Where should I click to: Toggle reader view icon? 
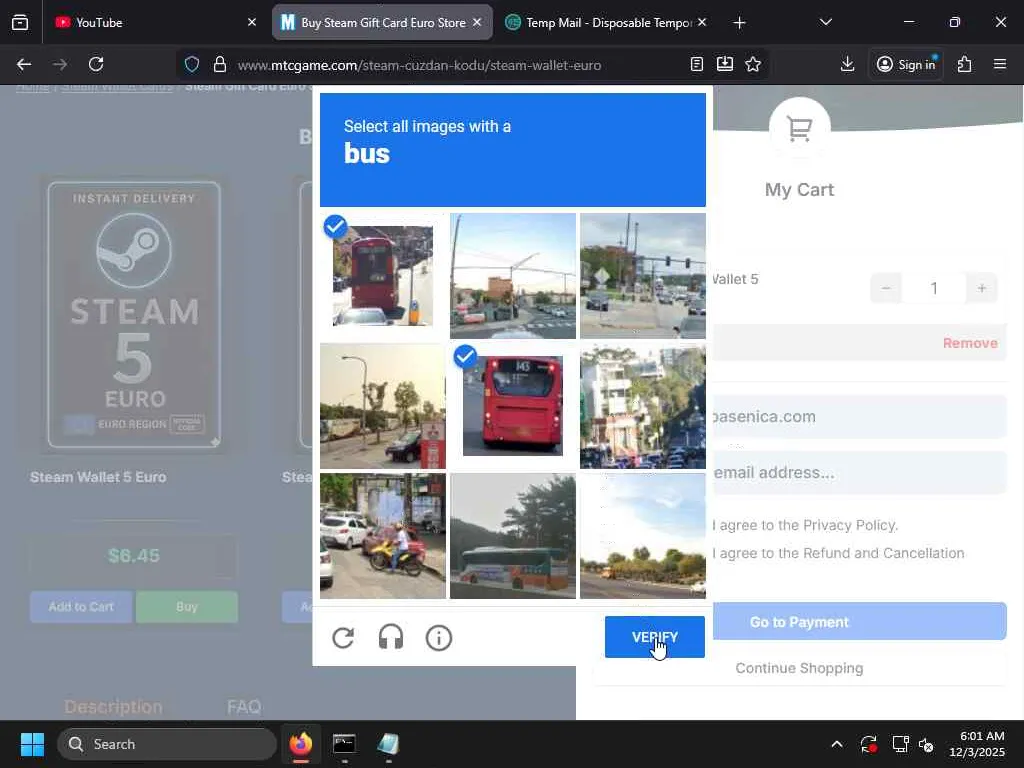click(697, 64)
